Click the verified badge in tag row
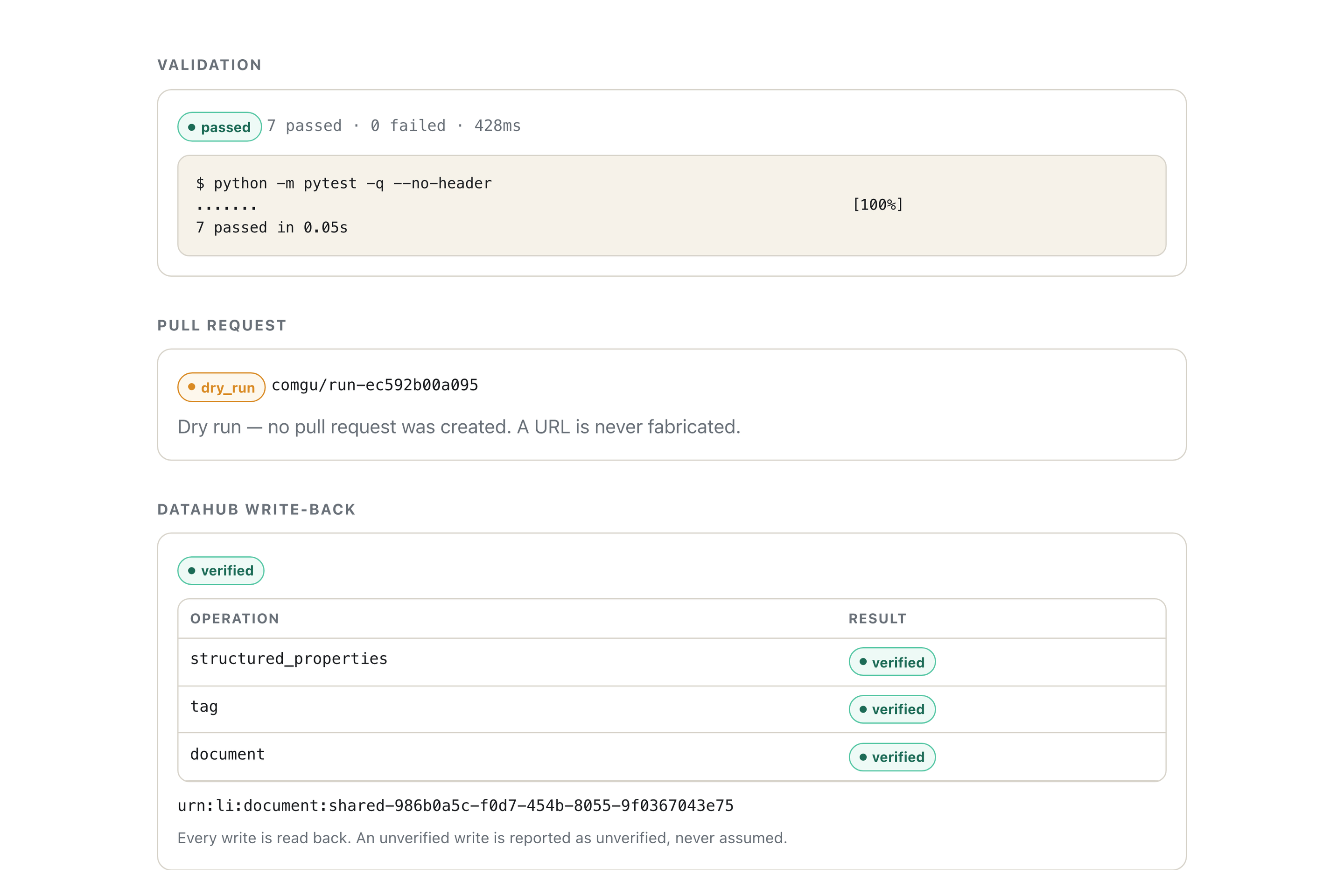The height and width of the screenshot is (896, 1344). click(x=892, y=709)
